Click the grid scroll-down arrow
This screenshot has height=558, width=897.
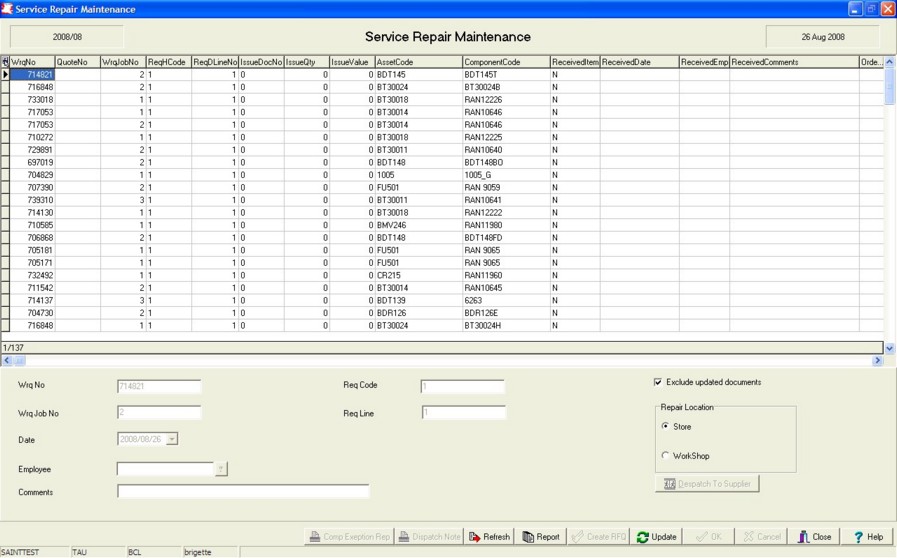coord(890,348)
